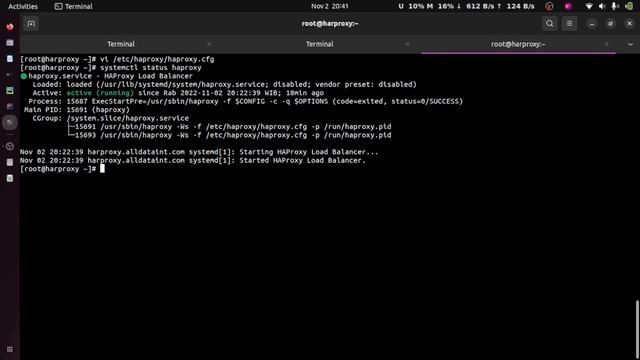Click the purple round tray icon in top bar

tap(568, 6)
